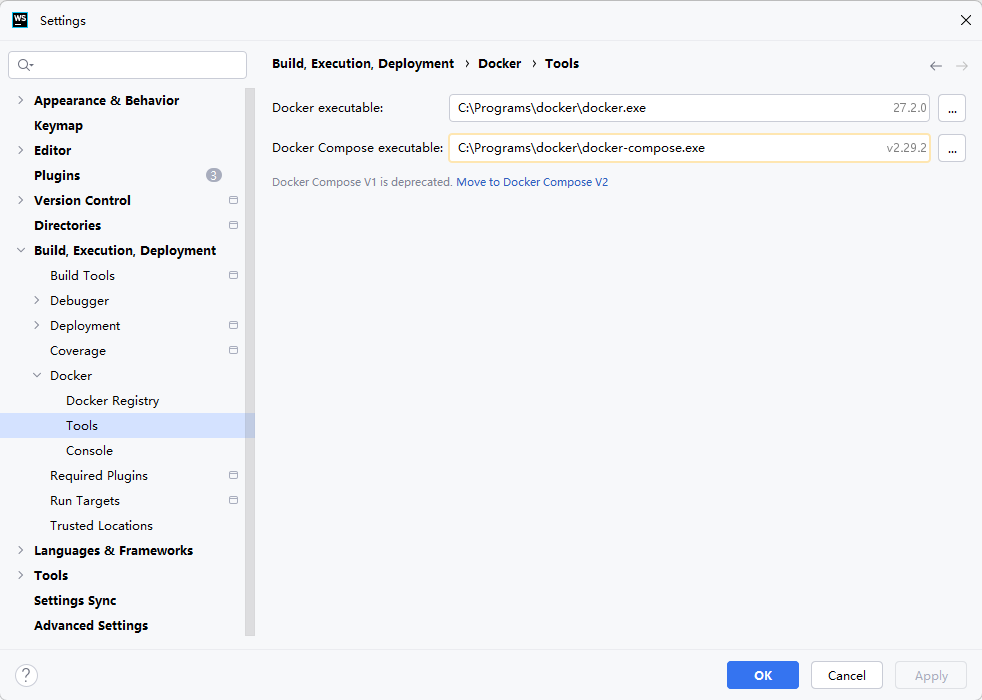Click Cancel to discard changes
Screen dimensions: 982x700
tap(846, 675)
